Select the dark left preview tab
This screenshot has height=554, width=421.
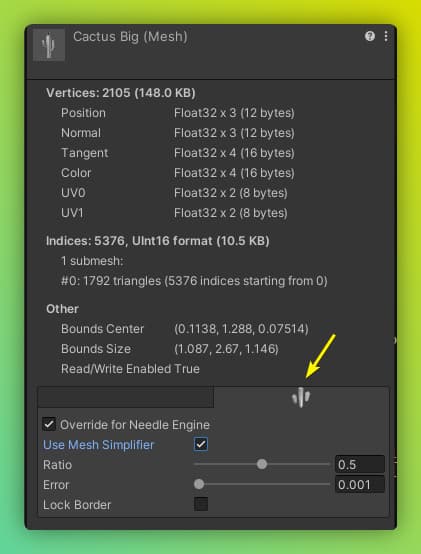click(126, 397)
